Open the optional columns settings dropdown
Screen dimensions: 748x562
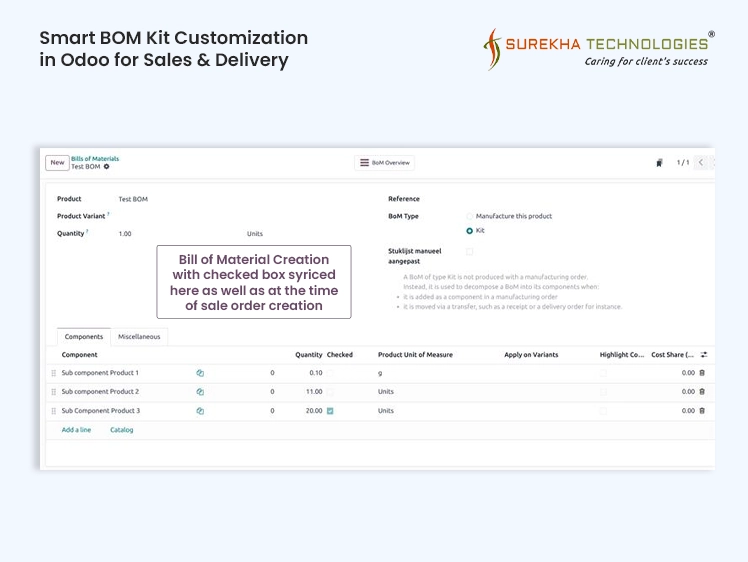[x=704, y=355]
